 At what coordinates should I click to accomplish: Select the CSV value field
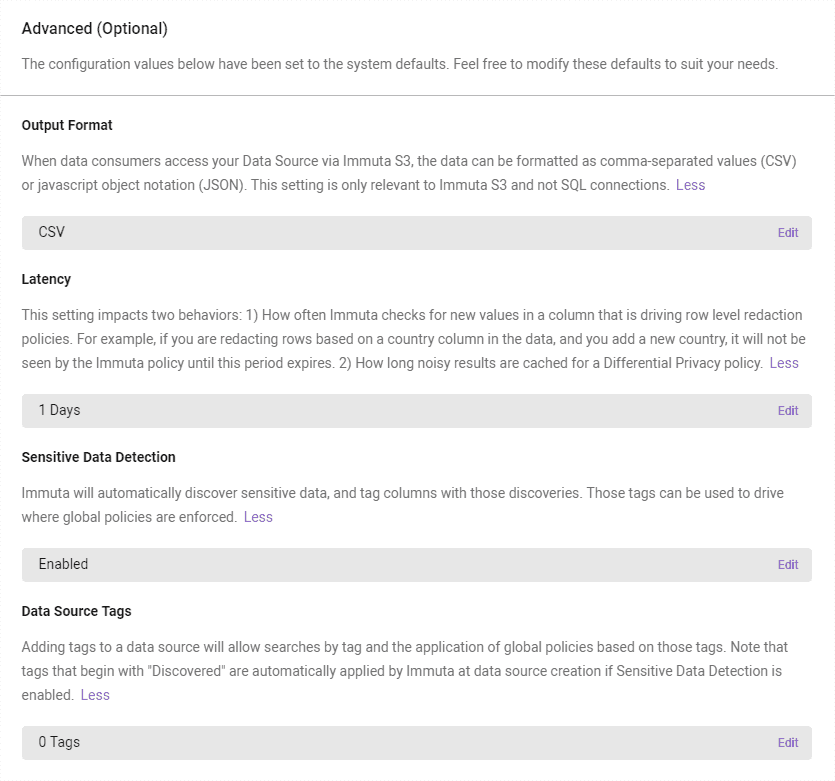click(x=416, y=233)
